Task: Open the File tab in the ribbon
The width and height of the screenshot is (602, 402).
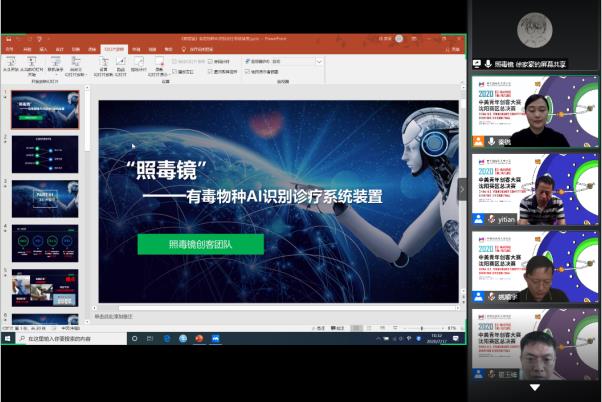Action: pyautogui.click(x=9, y=47)
